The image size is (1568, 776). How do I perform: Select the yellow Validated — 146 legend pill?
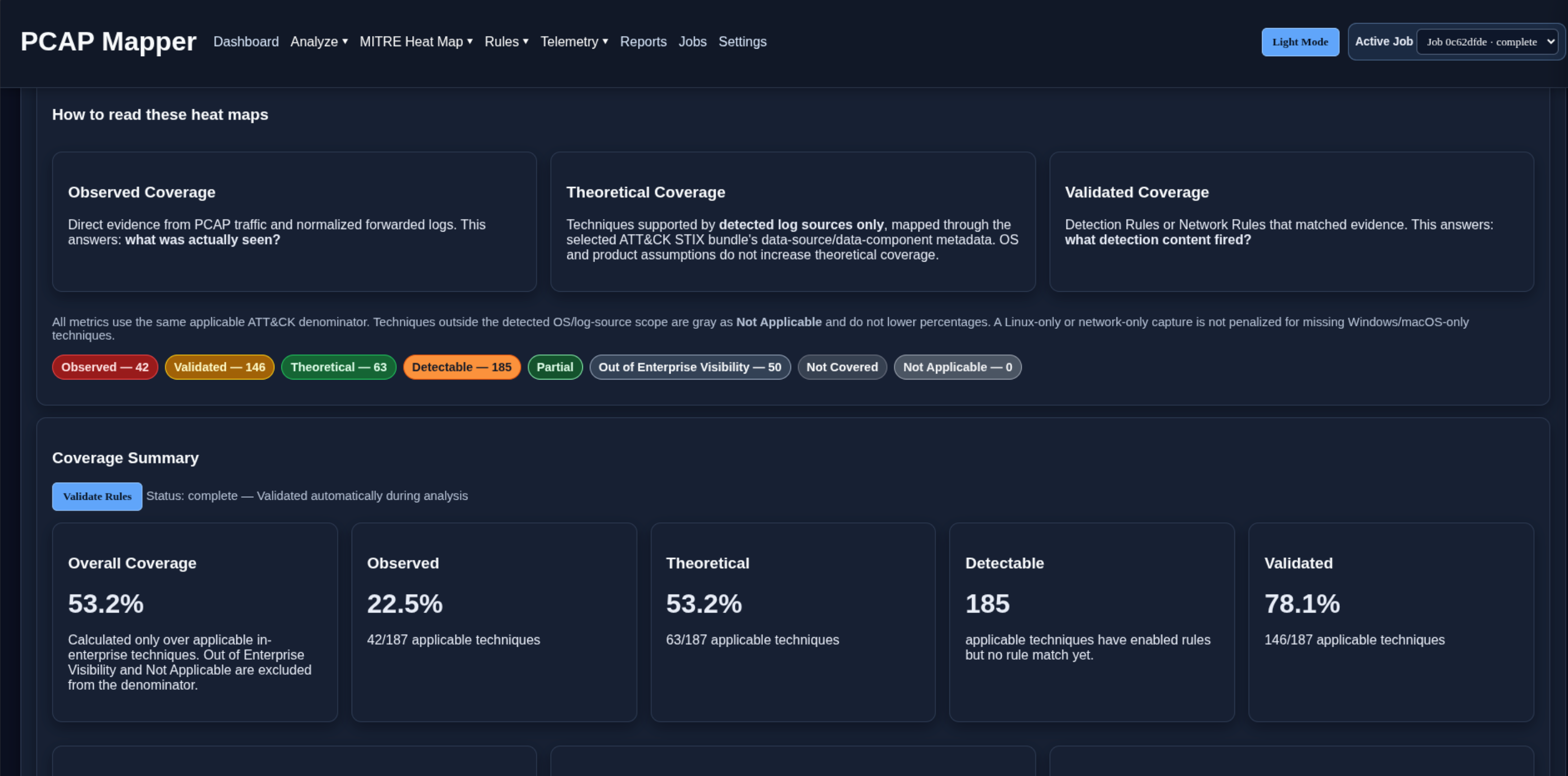[x=220, y=367]
